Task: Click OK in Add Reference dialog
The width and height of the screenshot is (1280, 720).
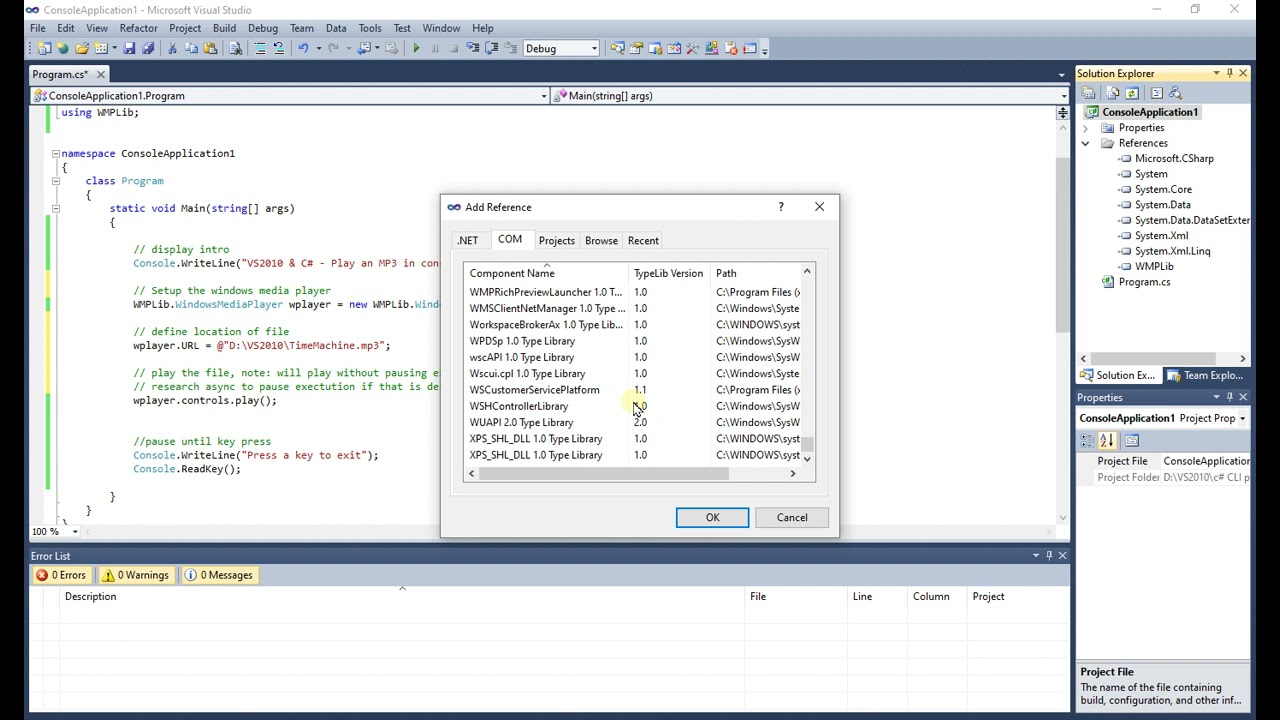Action: (712, 517)
